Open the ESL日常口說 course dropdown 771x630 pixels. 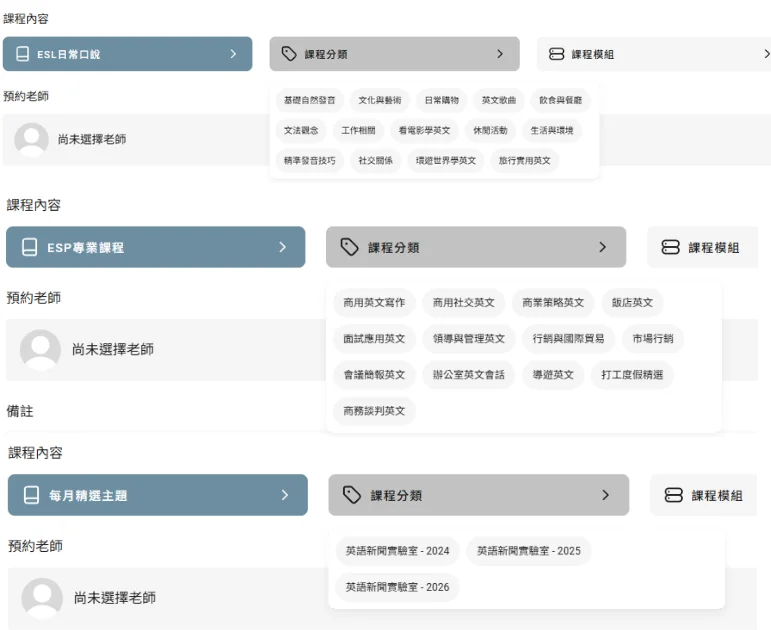[x=127, y=54]
